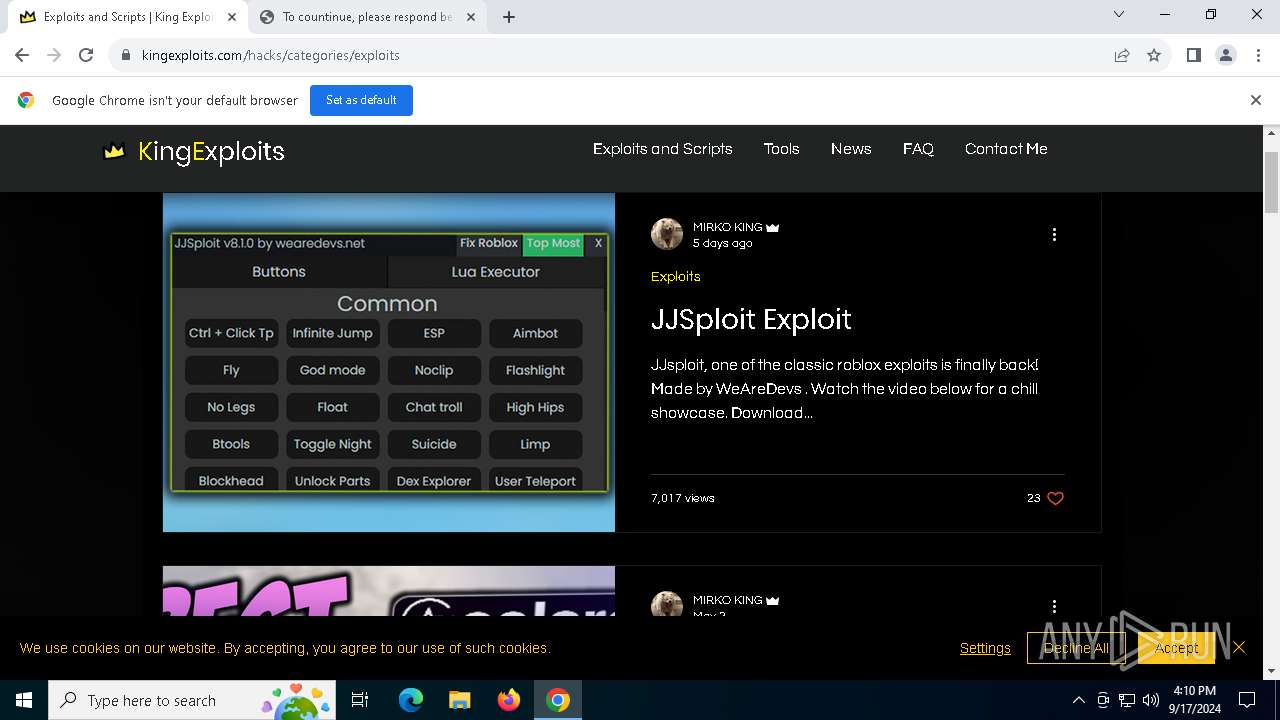
Task: Click '7,017 views' text
Action: click(x=683, y=498)
